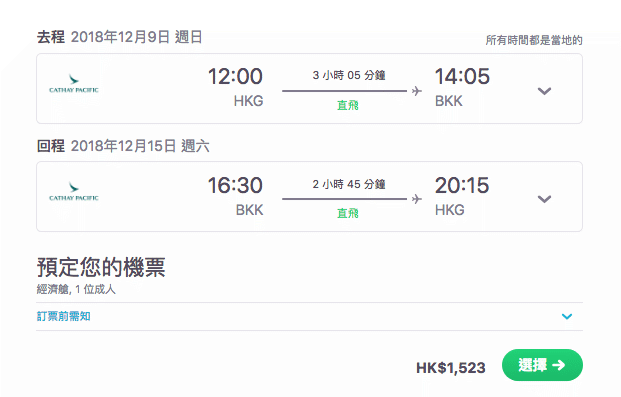
Task: Open the 訂票前需知 link
Action: coord(64,316)
